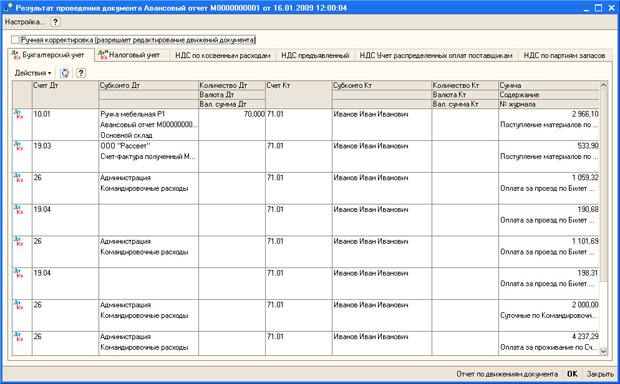Click the № журнала column header
Image resolution: width=620 pixels, height=384 pixels.
549,104
